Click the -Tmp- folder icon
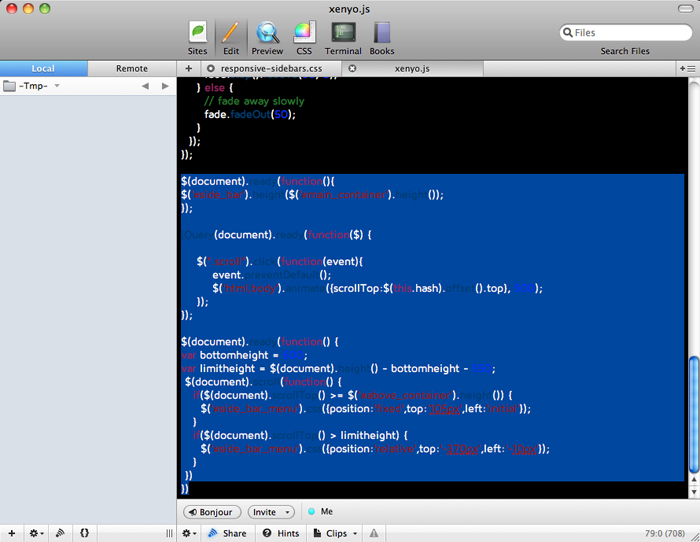 9,86
